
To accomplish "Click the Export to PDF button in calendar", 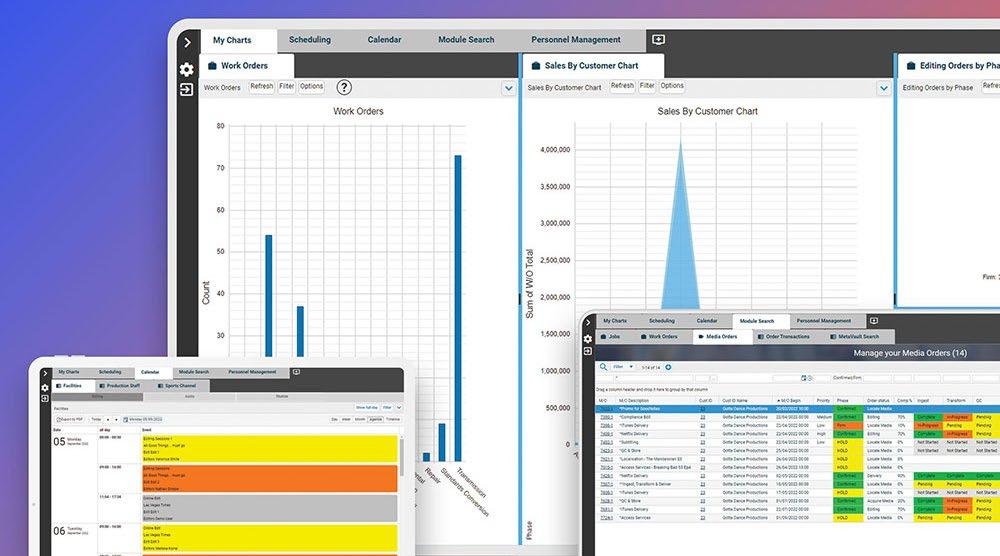I will tap(70, 420).
